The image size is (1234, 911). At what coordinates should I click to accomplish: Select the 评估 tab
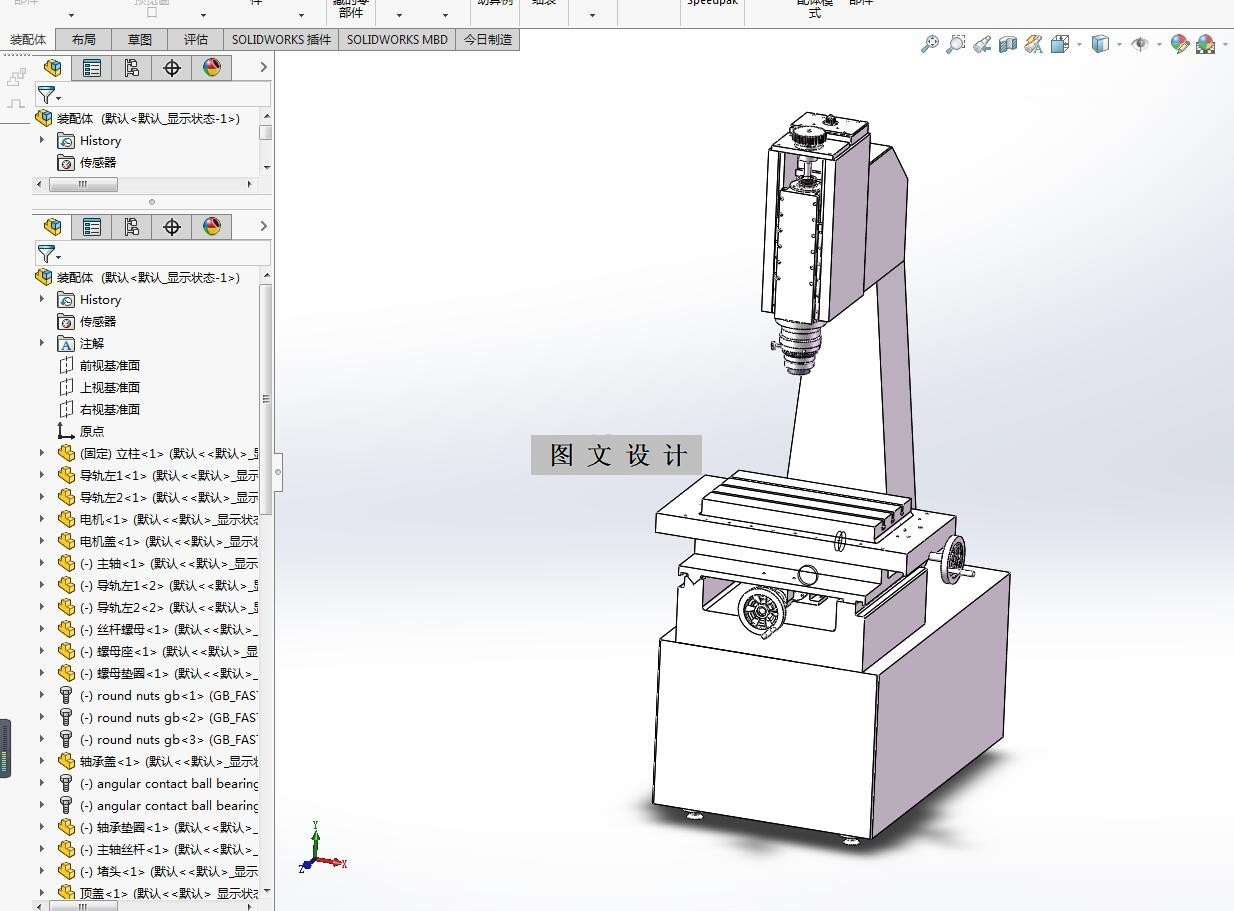coord(196,39)
